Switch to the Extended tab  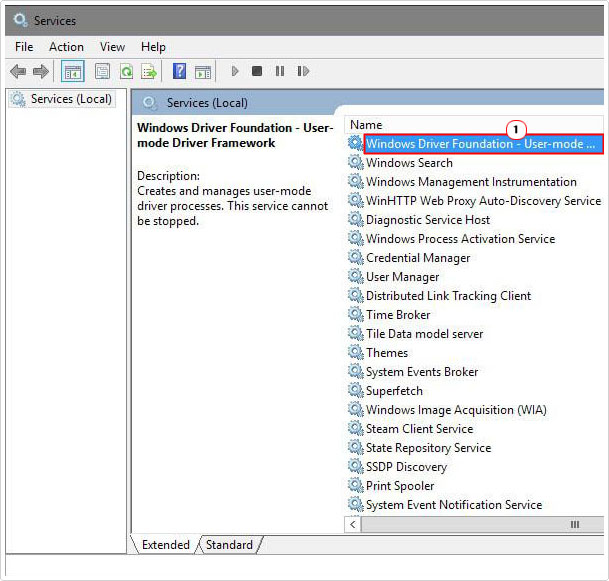click(x=166, y=545)
